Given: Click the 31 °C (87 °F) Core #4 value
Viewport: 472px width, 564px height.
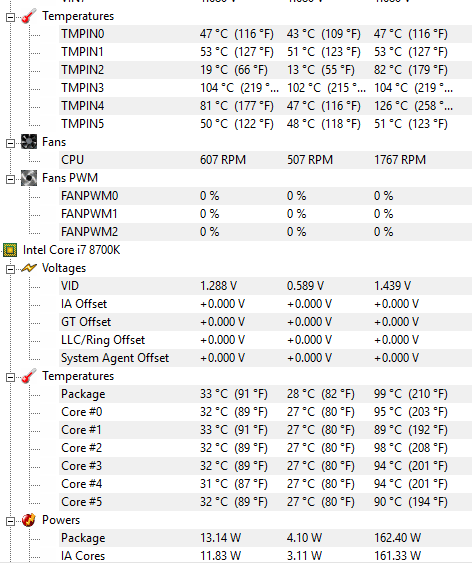Looking at the screenshot, I should (x=233, y=484).
